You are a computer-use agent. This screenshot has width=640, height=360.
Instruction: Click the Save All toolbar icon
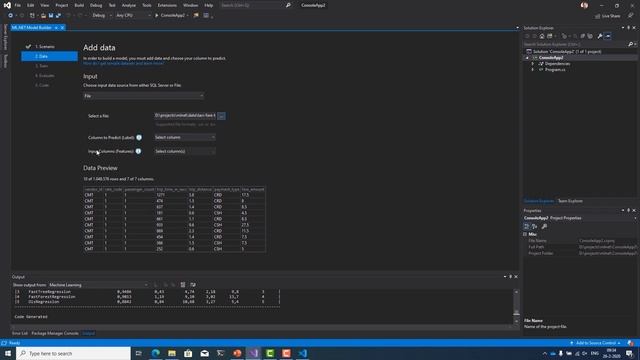58,16
